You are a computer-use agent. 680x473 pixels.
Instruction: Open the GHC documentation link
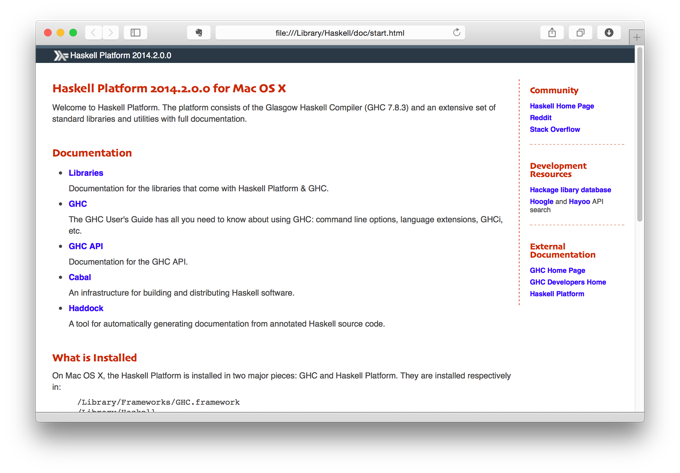point(78,204)
